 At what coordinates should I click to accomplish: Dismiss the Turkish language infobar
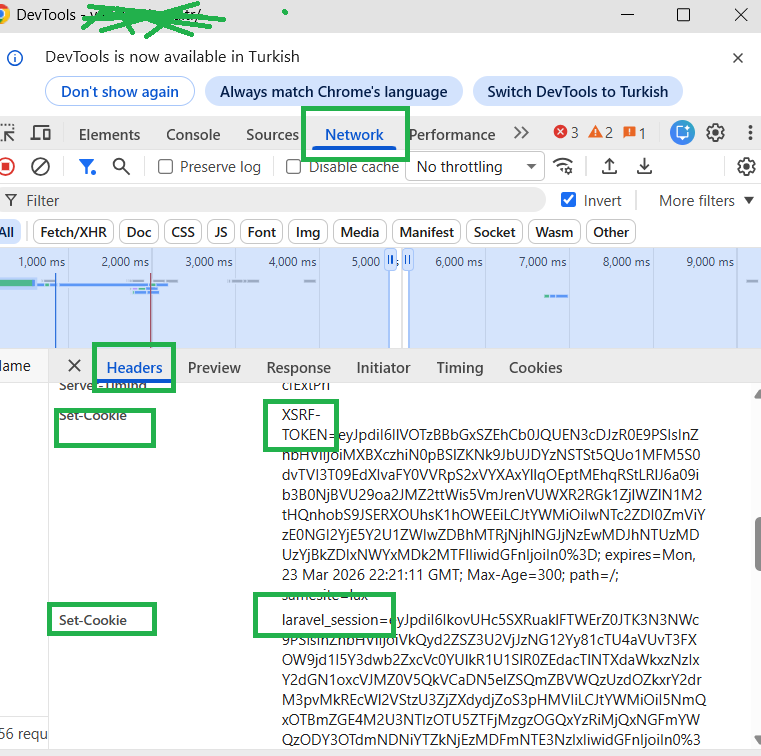tap(738, 58)
